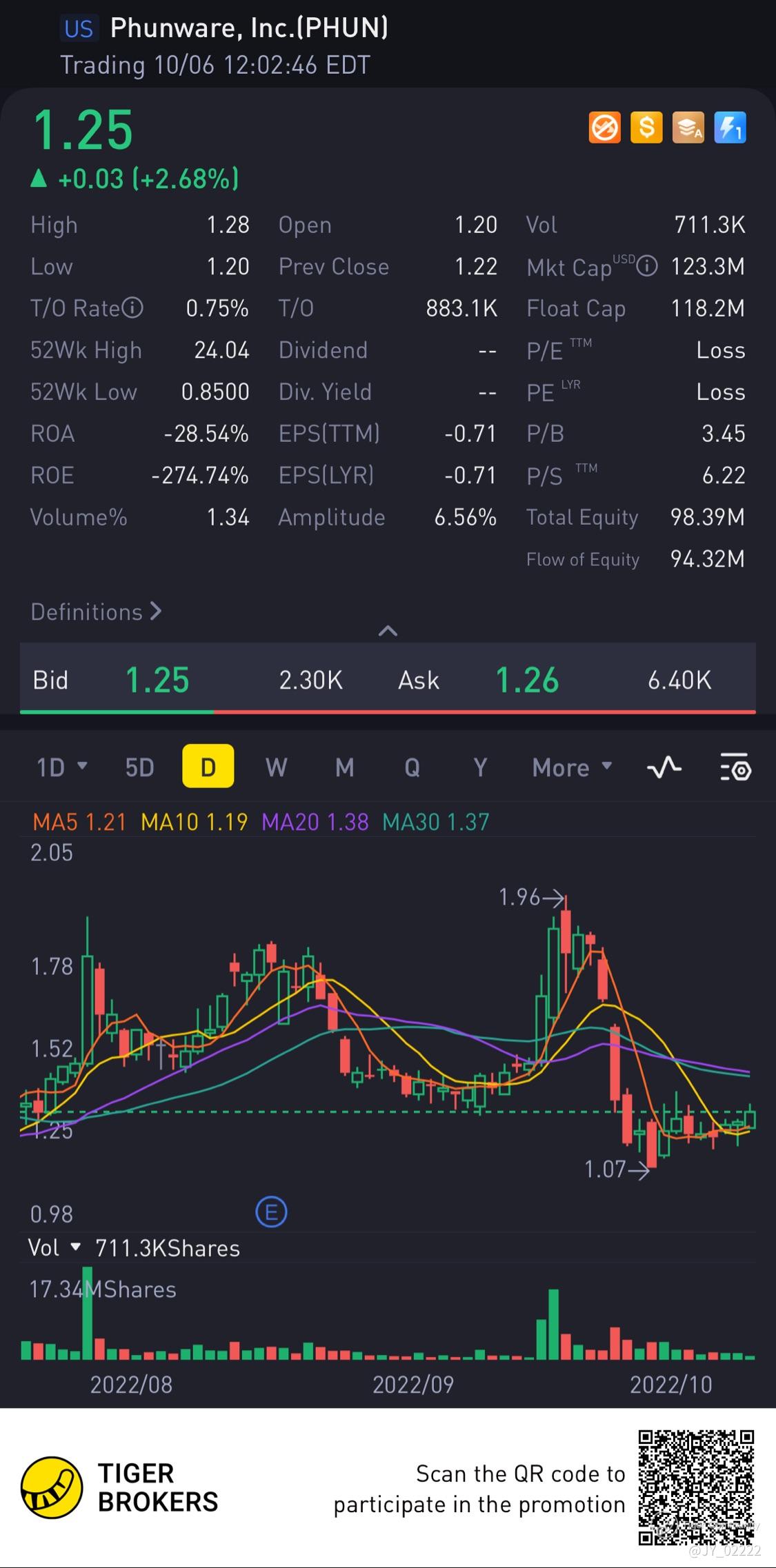Open chart indicator wave icon
This screenshot has width=776, height=1568.
click(664, 767)
